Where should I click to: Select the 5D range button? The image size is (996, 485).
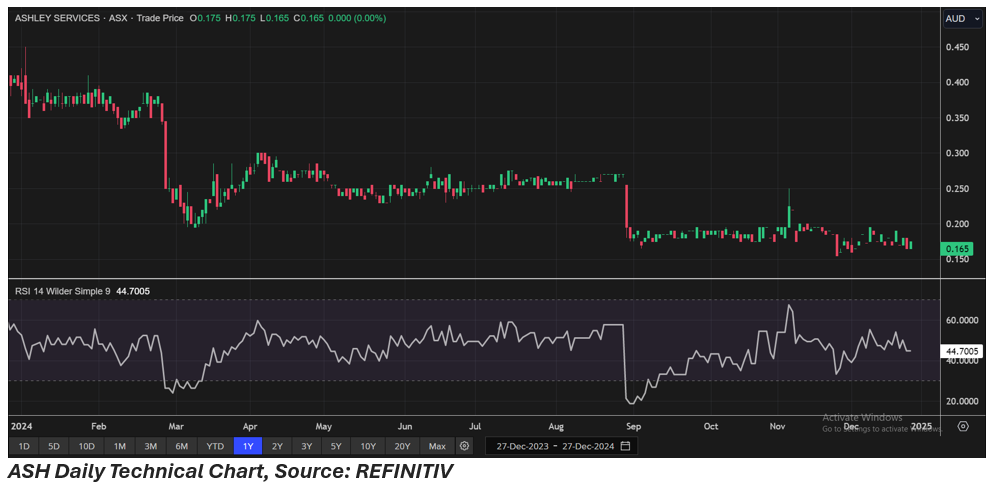coord(54,446)
